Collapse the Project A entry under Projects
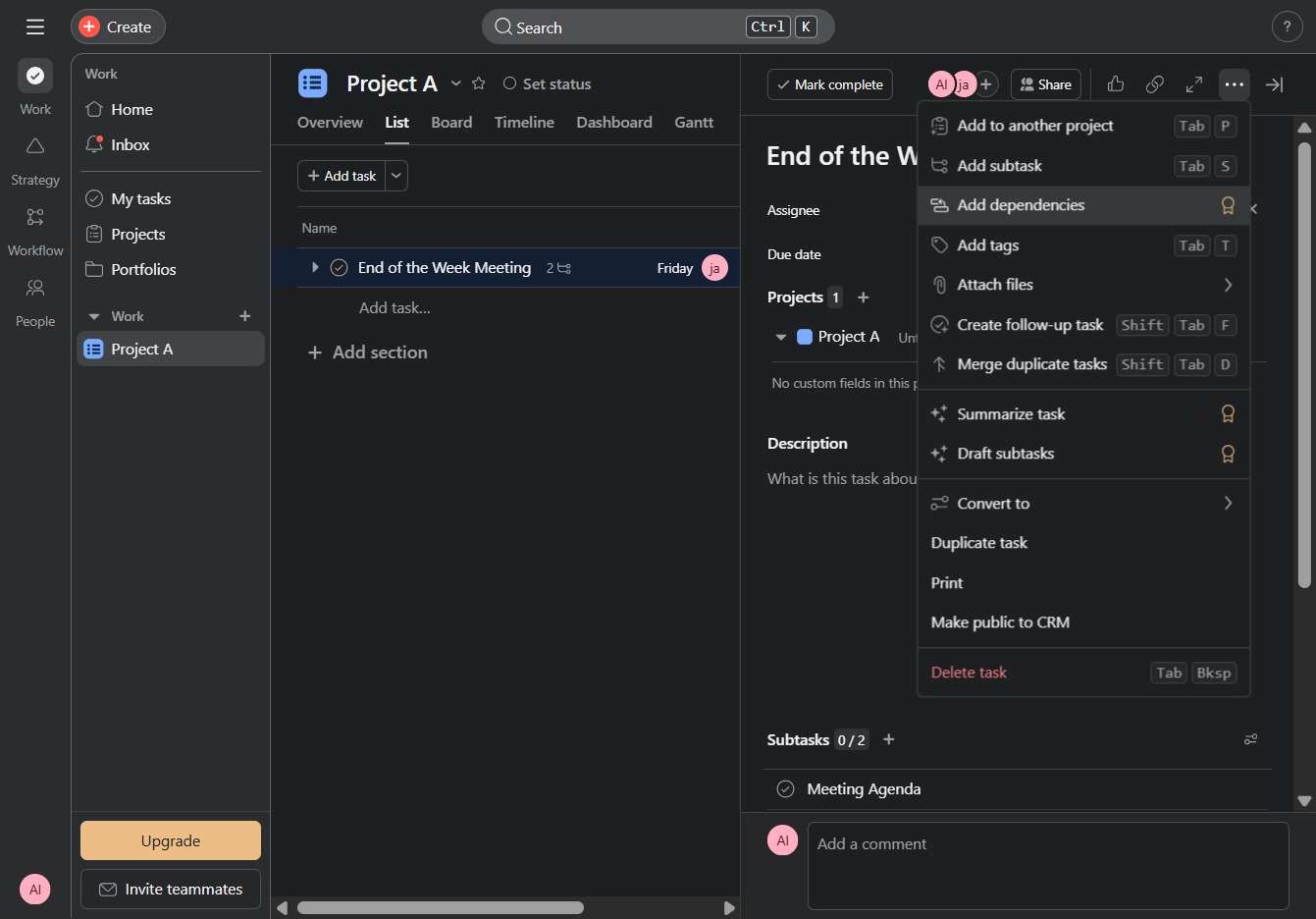Viewport: 1316px width, 919px height. (781, 337)
